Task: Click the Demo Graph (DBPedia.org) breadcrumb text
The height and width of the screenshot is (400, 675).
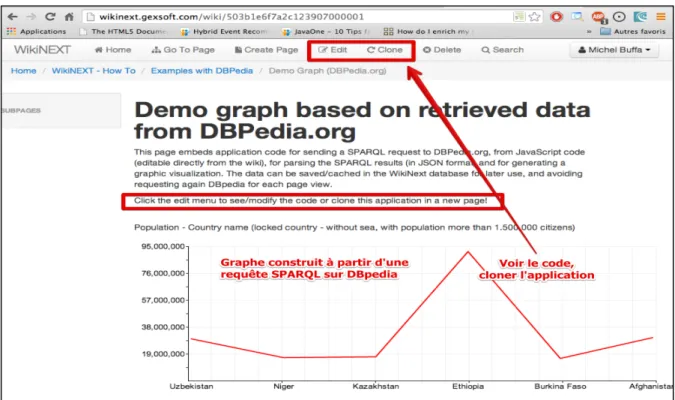Action: pyautogui.click(x=328, y=71)
